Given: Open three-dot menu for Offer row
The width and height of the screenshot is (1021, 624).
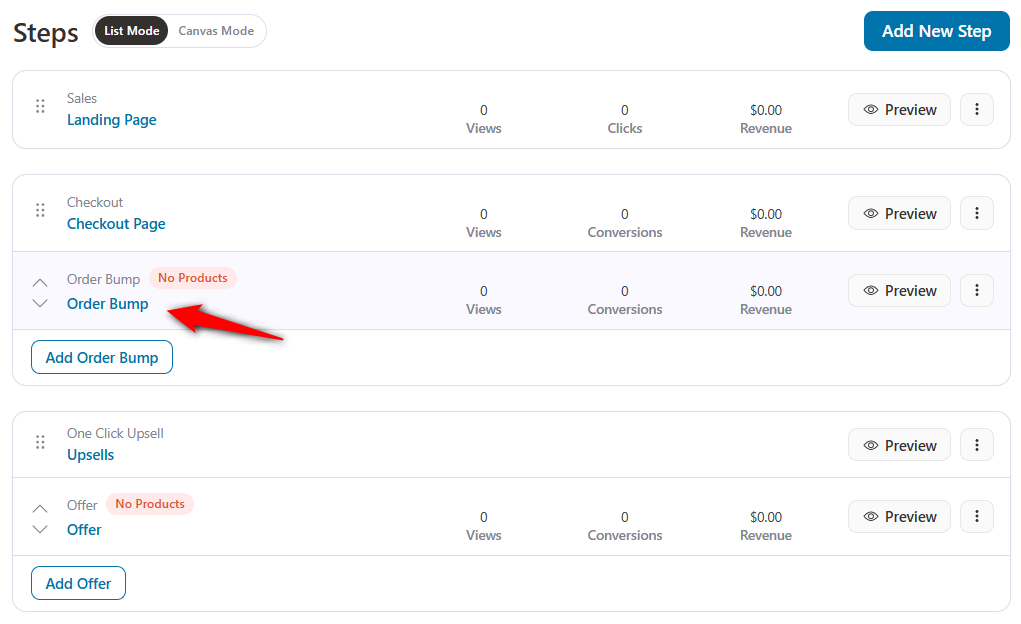Looking at the screenshot, I should [977, 517].
